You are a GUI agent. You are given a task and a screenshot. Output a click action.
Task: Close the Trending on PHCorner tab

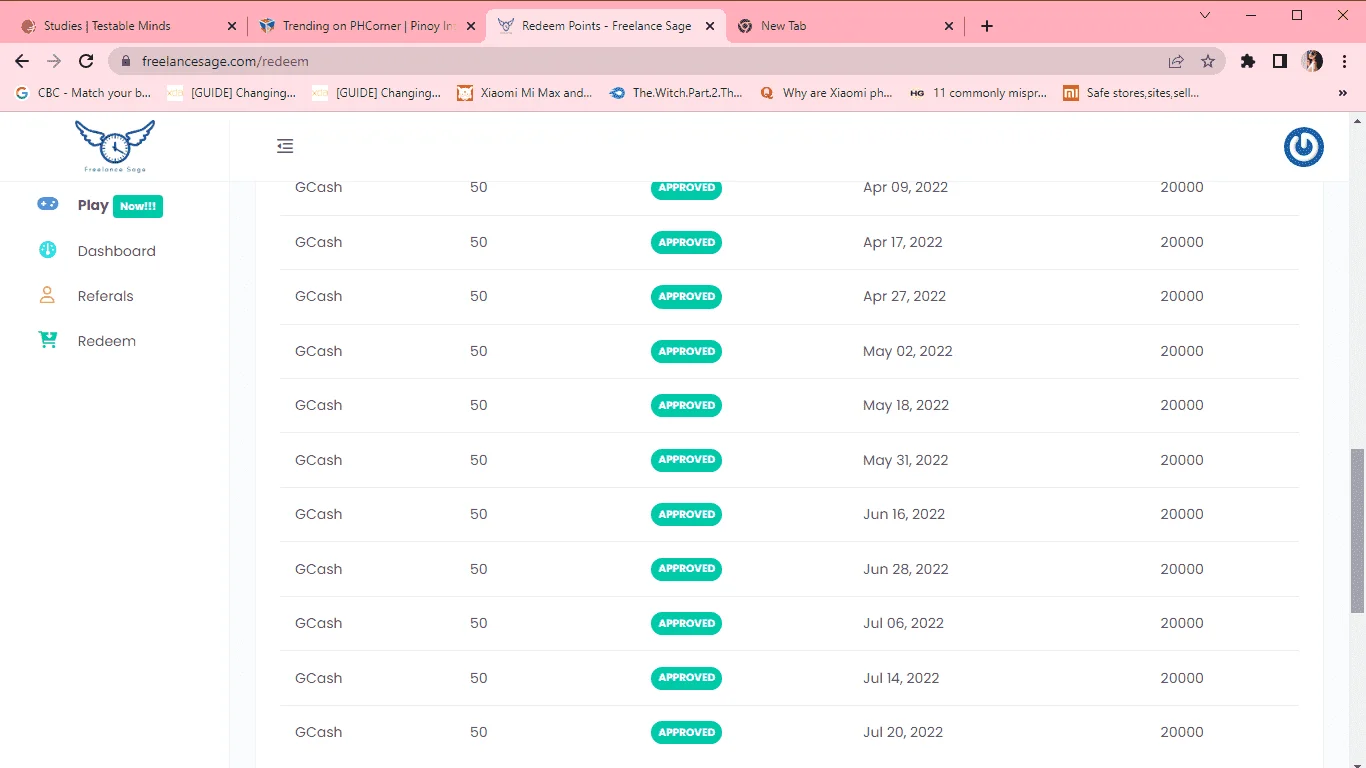point(471,26)
